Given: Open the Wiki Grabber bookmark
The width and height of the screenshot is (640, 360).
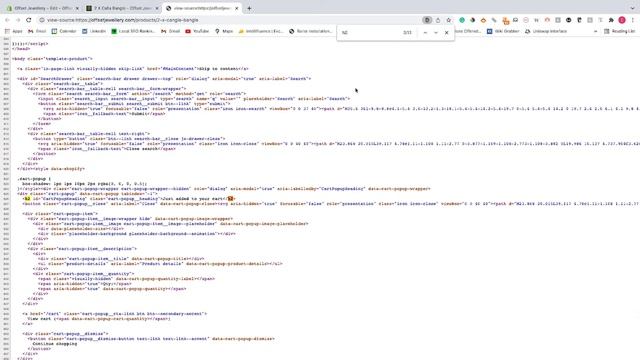Looking at the screenshot, I should [503, 31].
